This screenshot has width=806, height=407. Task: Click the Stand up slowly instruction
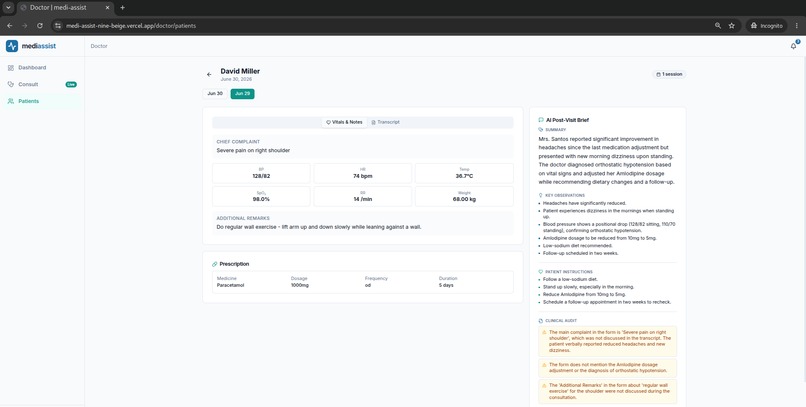[589, 287]
